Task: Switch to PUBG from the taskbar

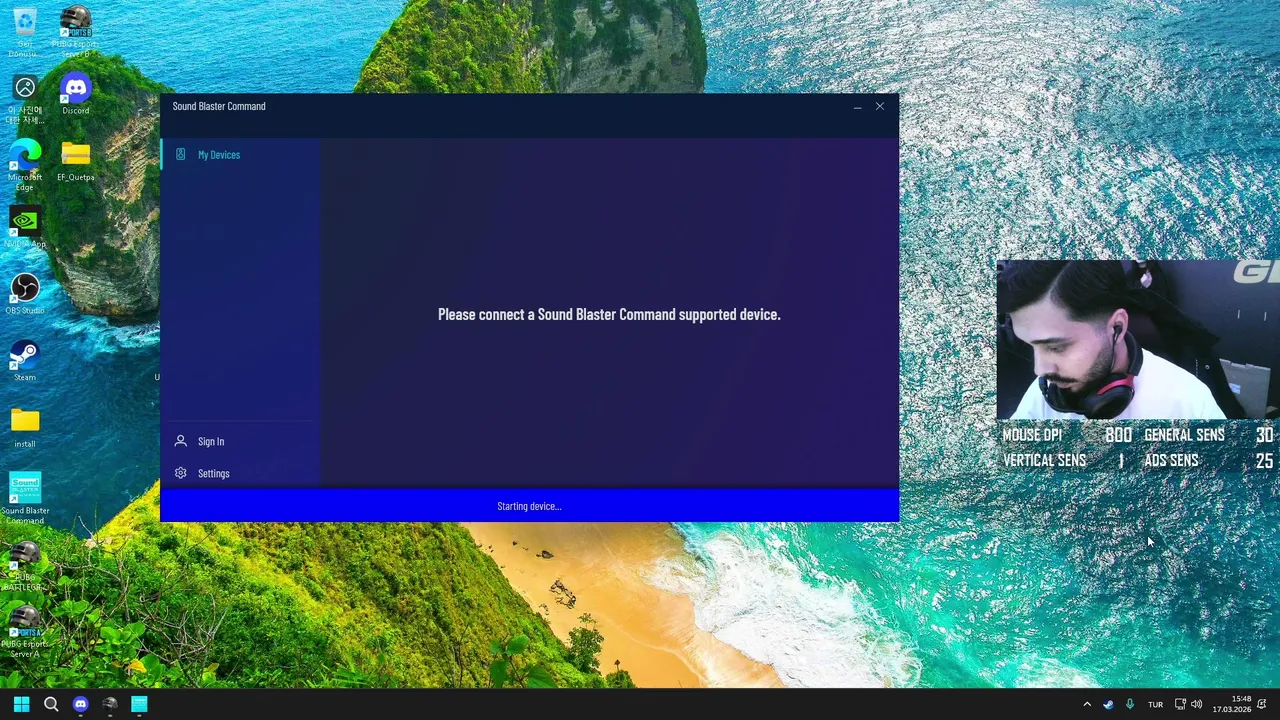Action: pos(110,704)
